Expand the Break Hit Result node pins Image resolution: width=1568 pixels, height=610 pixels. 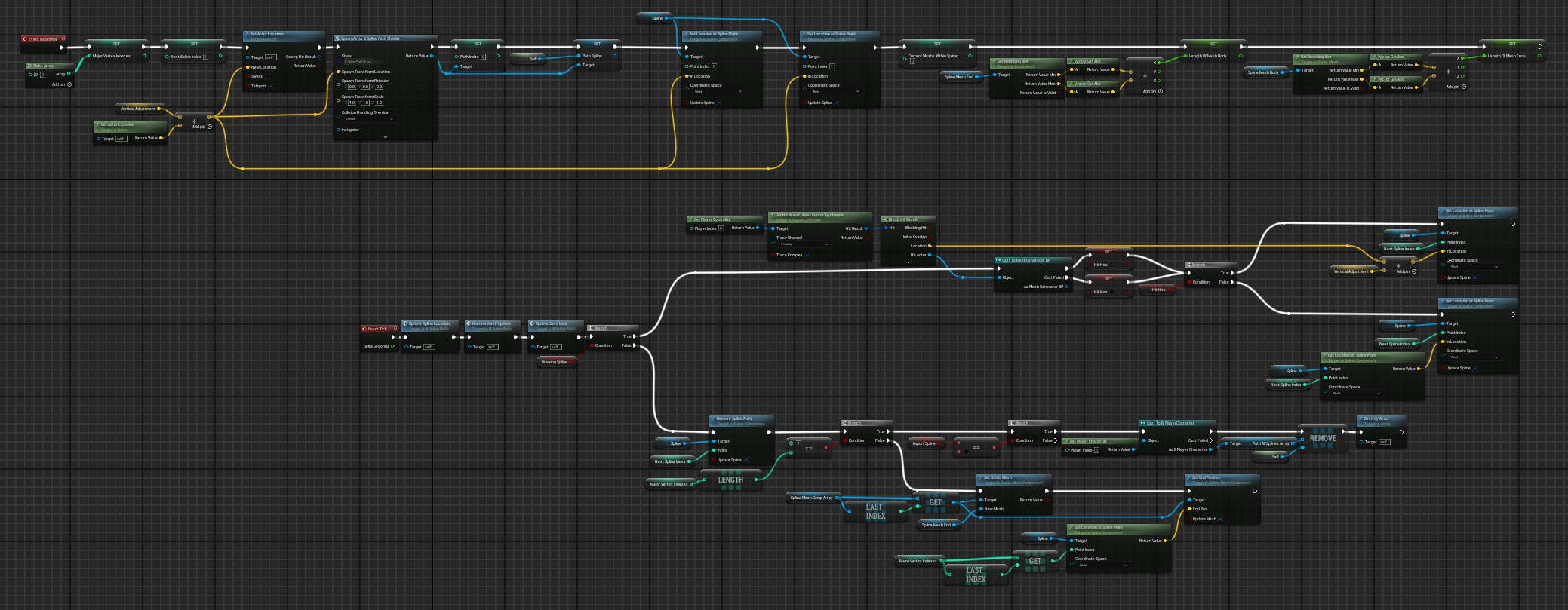click(908, 262)
